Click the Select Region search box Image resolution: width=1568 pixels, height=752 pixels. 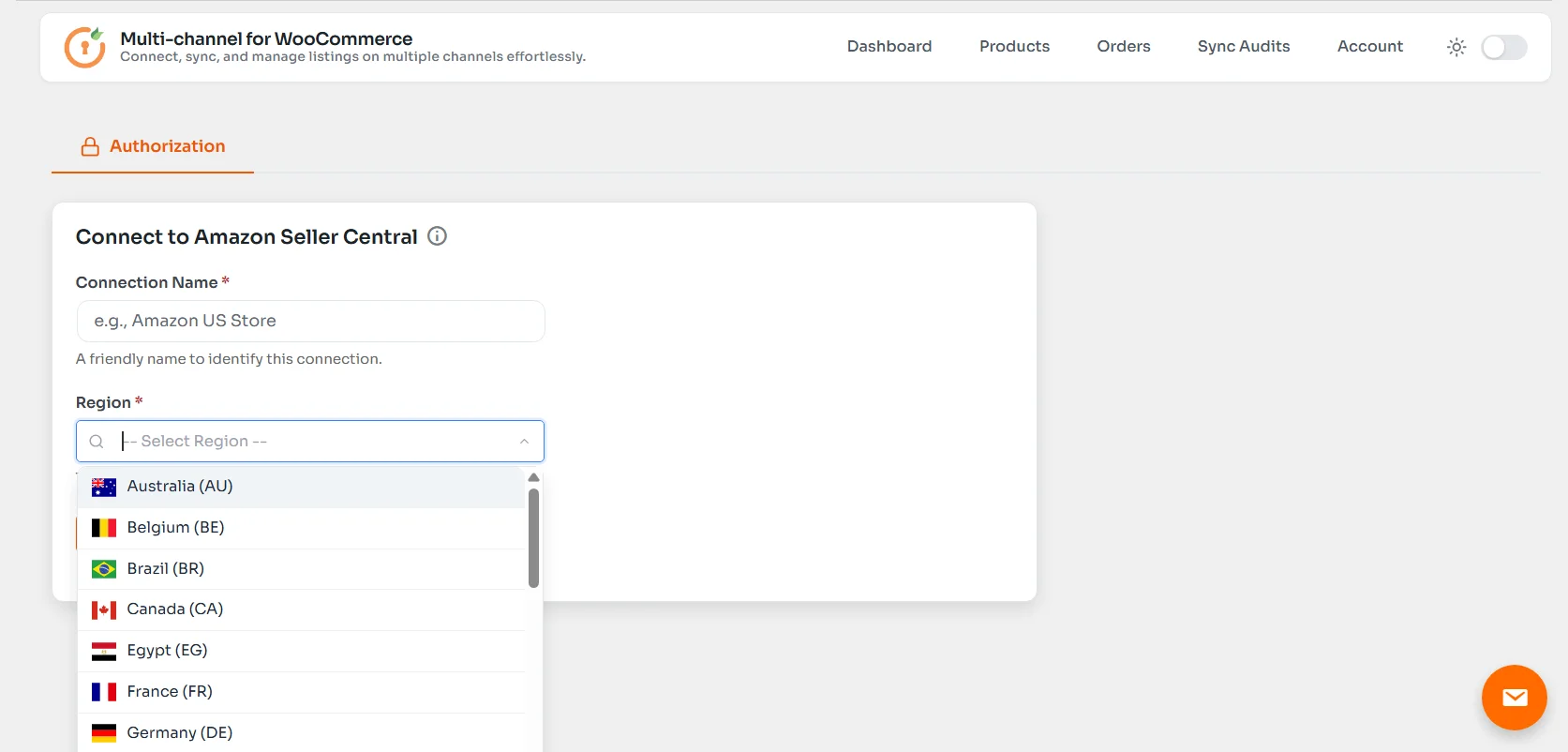(310, 441)
